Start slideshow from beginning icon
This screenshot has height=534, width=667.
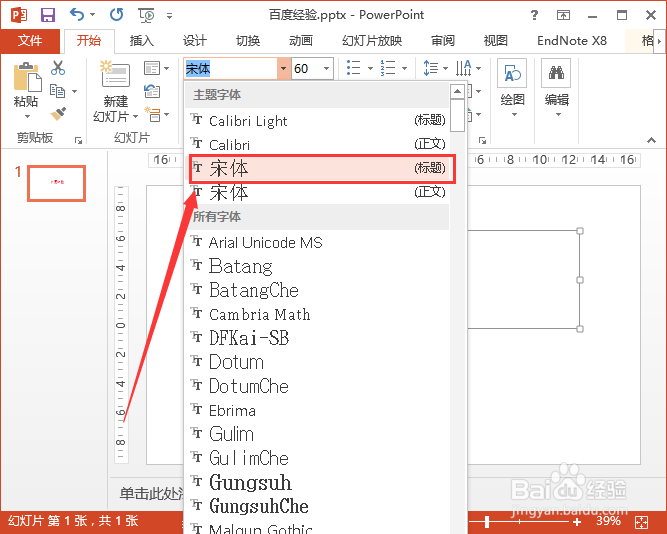(147, 15)
